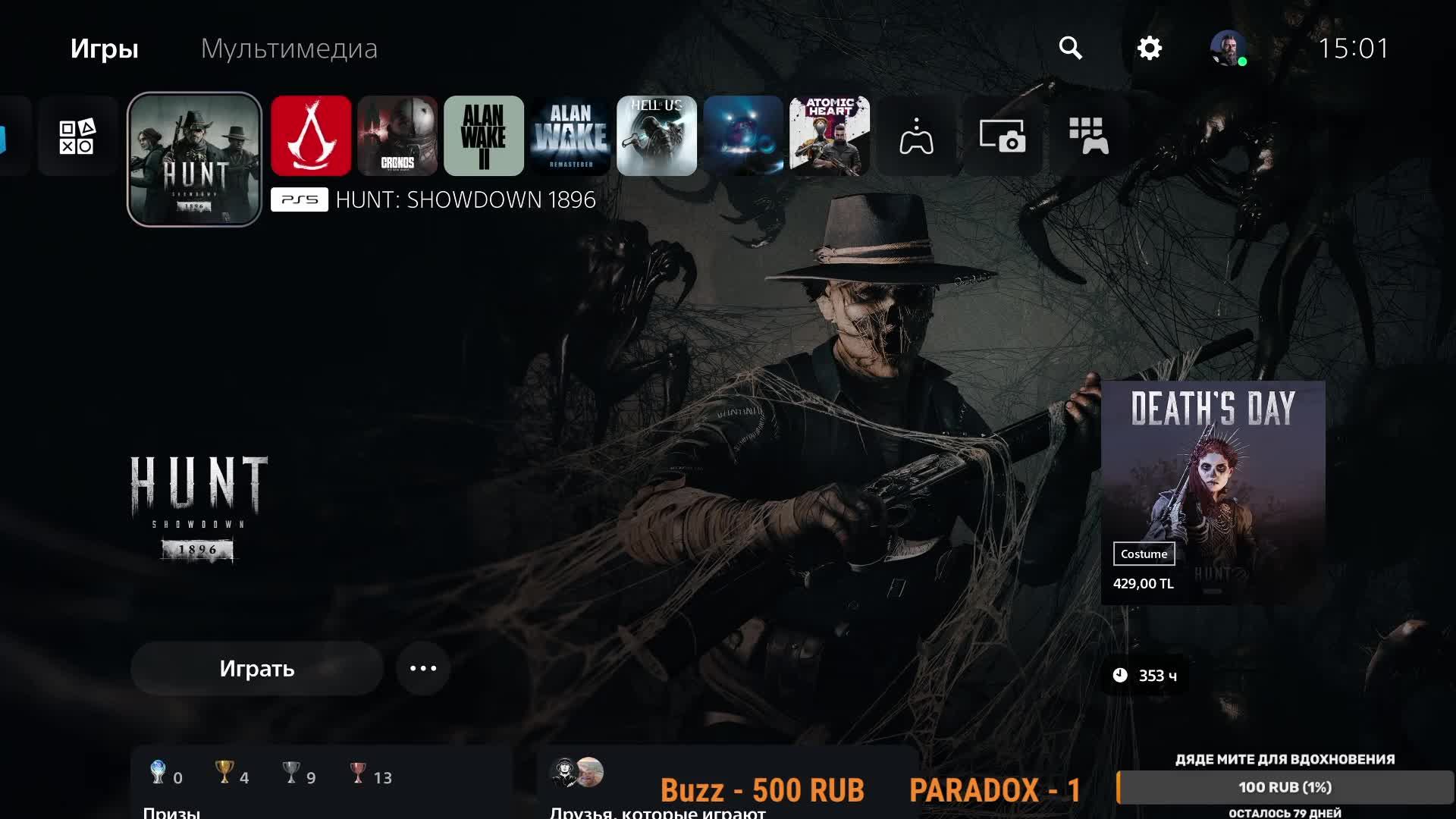Select the Hell Is Us tile
Viewport: 1456px width, 819px height.
pyautogui.click(x=657, y=136)
